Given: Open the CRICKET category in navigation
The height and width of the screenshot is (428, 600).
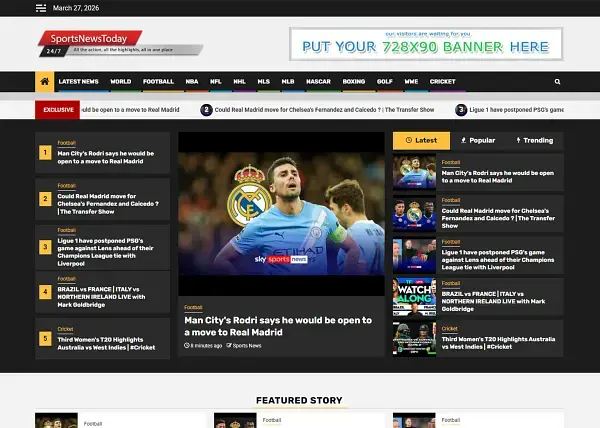Looking at the screenshot, I should (x=442, y=81).
